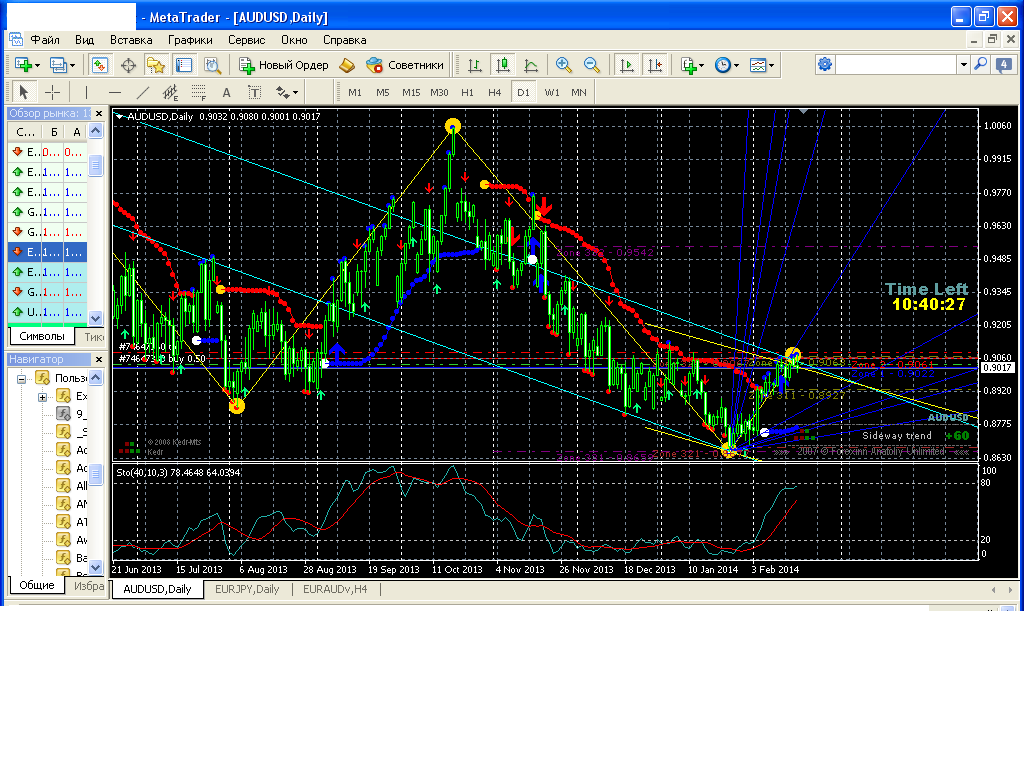Viewport: 1024px width, 768px height.
Task: Click the New Order (Новый Ордер) button
Action: (x=284, y=65)
